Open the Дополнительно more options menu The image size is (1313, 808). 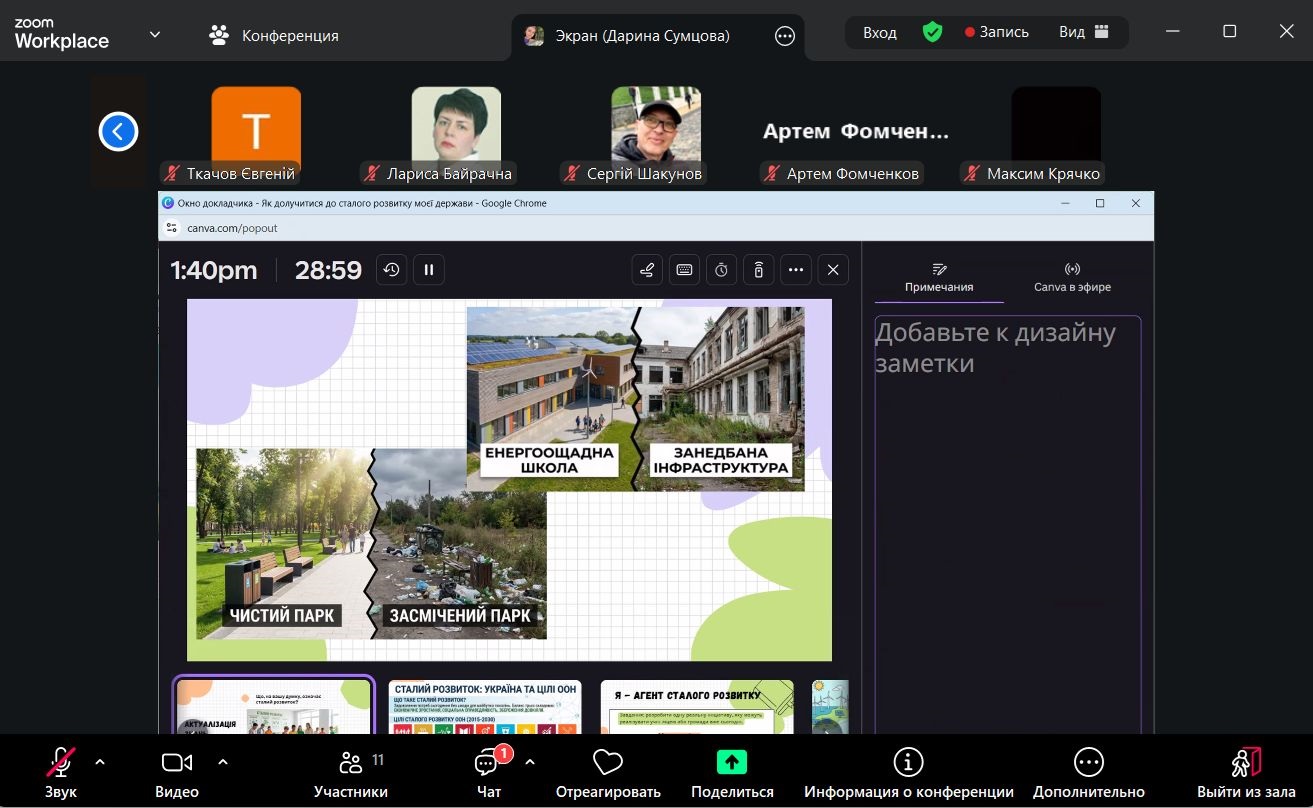coord(1088,771)
